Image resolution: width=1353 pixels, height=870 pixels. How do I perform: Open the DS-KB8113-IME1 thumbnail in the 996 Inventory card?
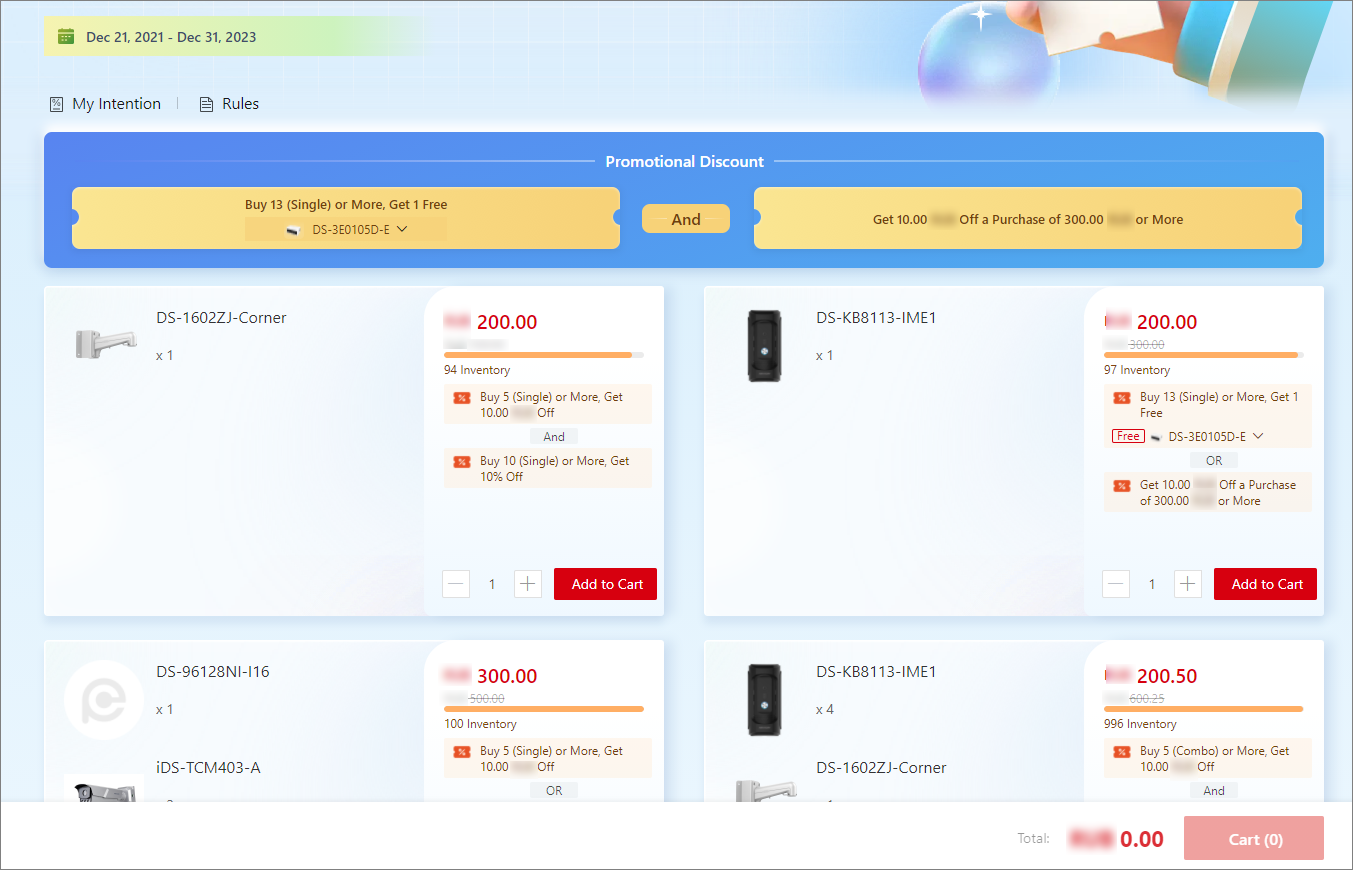point(766,700)
